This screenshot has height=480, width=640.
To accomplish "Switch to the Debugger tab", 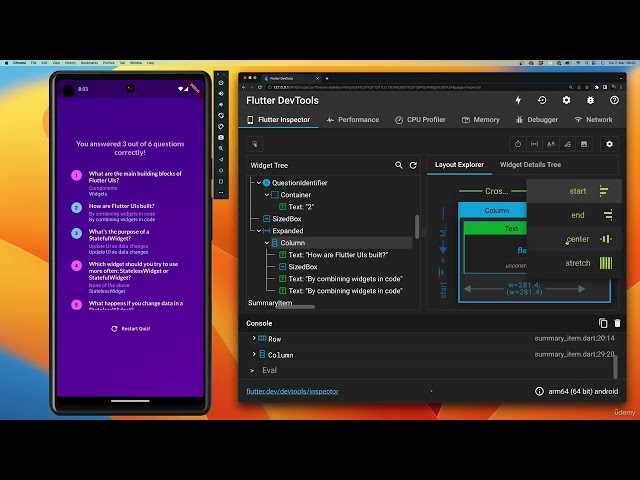I will click(537, 120).
